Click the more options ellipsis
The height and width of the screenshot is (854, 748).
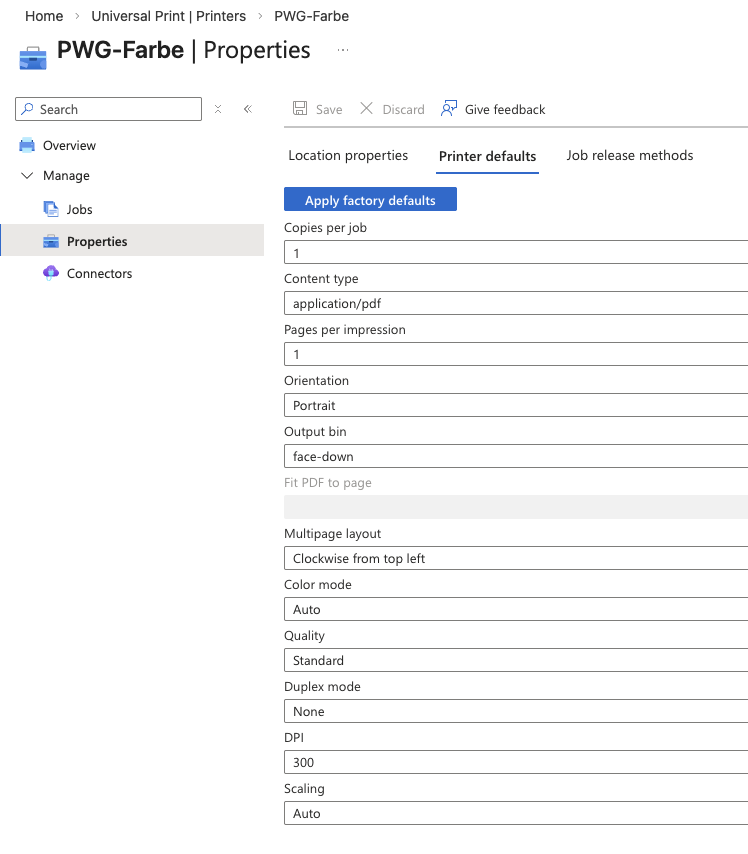(343, 50)
